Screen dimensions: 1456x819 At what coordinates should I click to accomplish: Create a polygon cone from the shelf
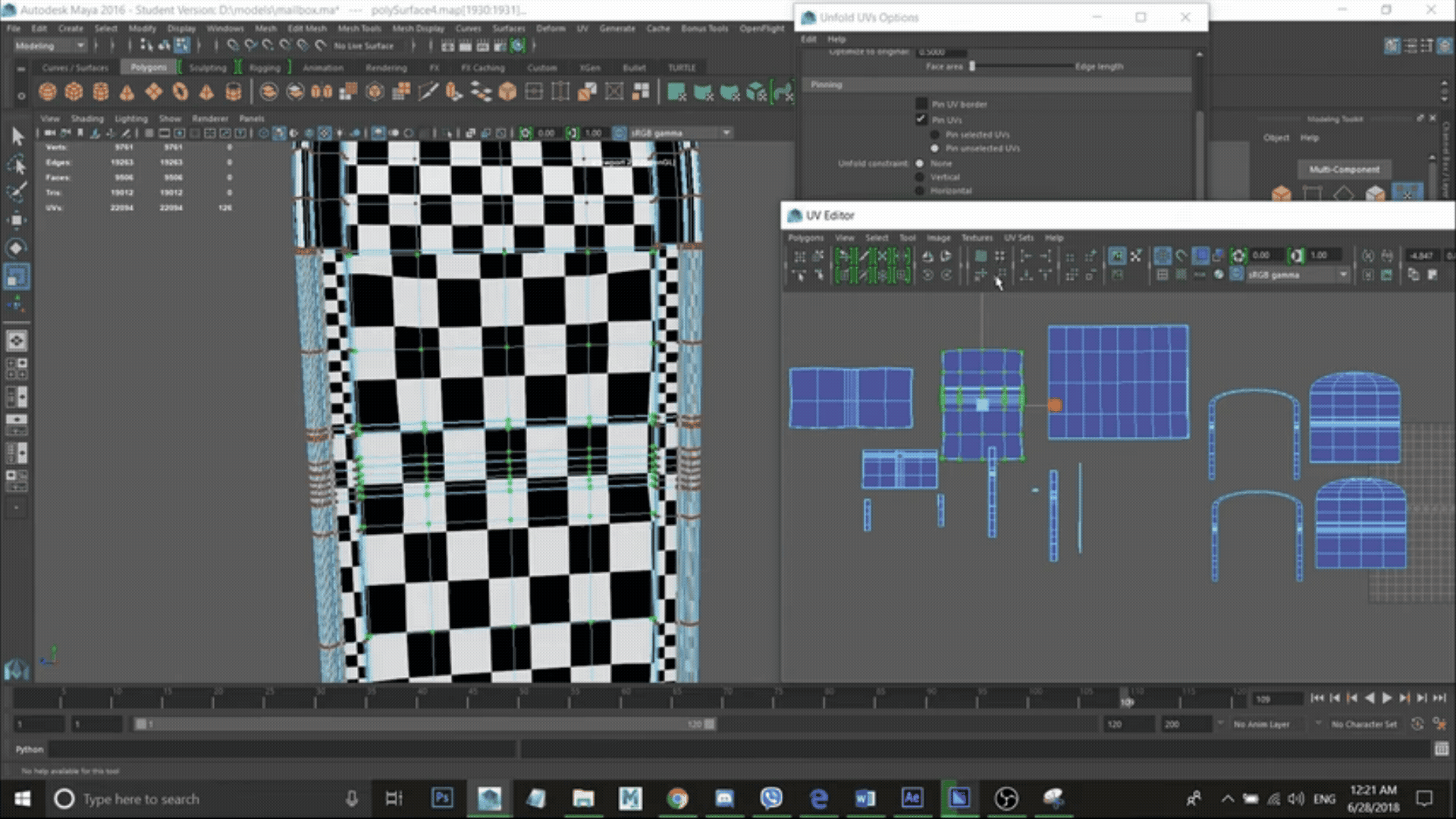click(127, 93)
